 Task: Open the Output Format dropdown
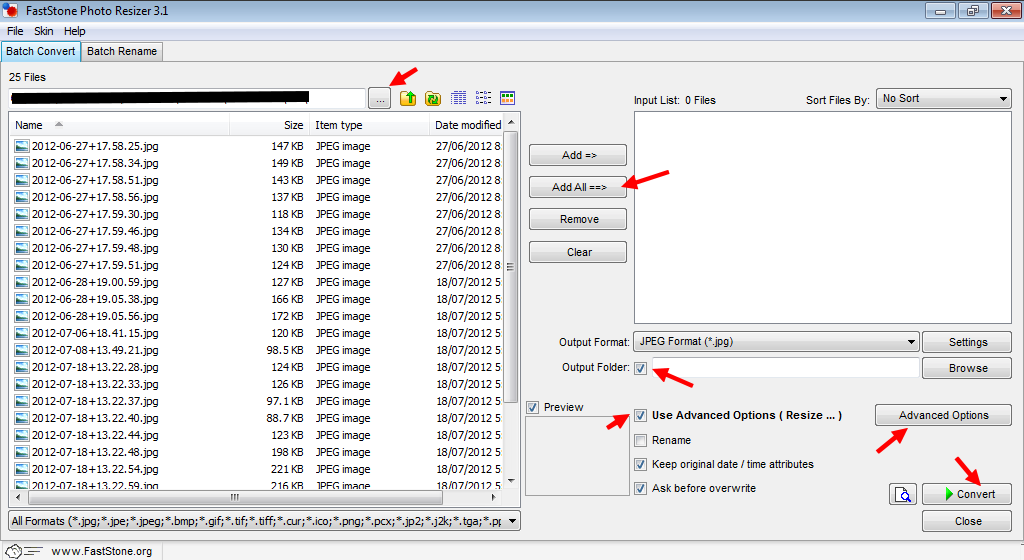(776, 341)
